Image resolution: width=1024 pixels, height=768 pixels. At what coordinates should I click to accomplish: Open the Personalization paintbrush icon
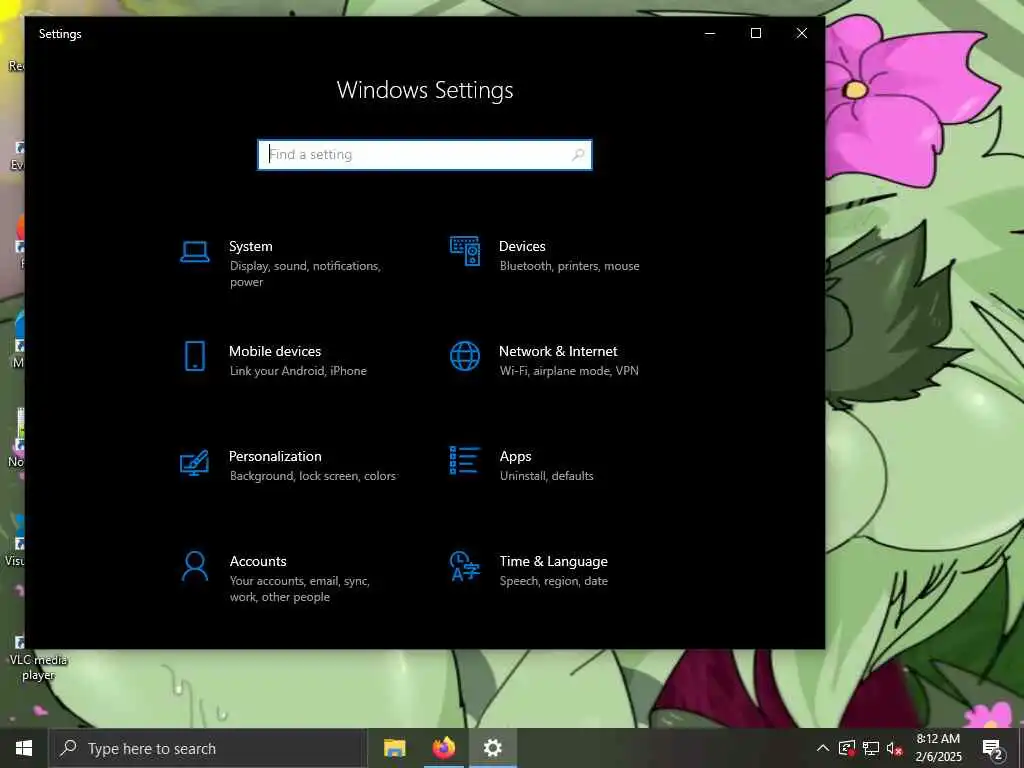click(x=195, y=462)
